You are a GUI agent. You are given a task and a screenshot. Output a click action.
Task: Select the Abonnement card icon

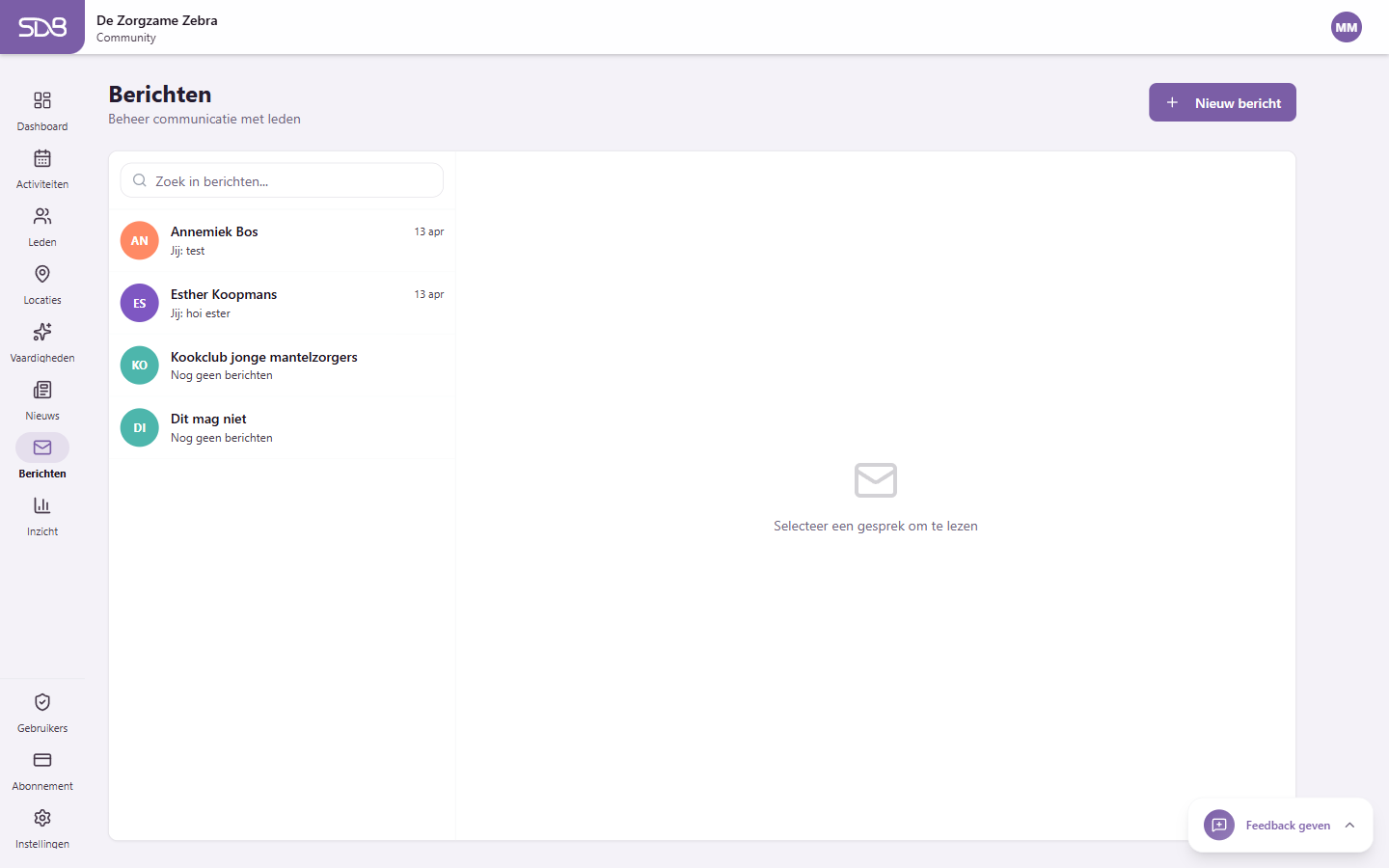(x=42, y=760)
